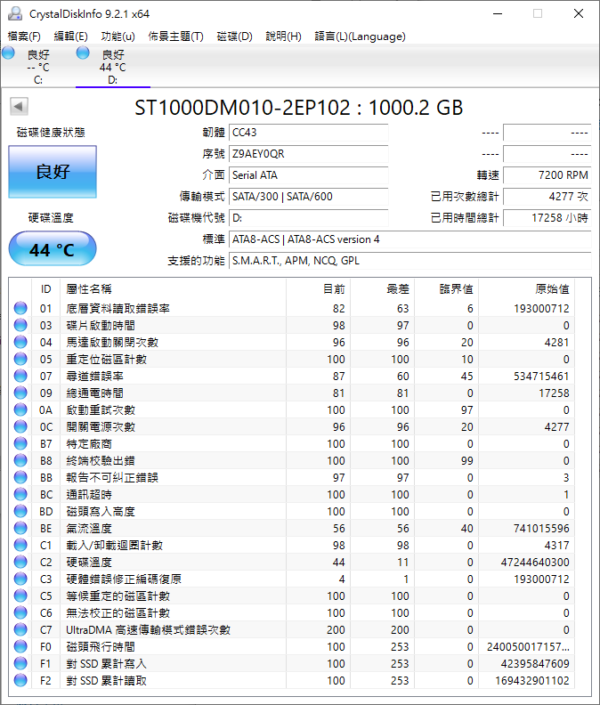
Task: Open the 語言(L)(Language) menu
Action: click(360, 36)
